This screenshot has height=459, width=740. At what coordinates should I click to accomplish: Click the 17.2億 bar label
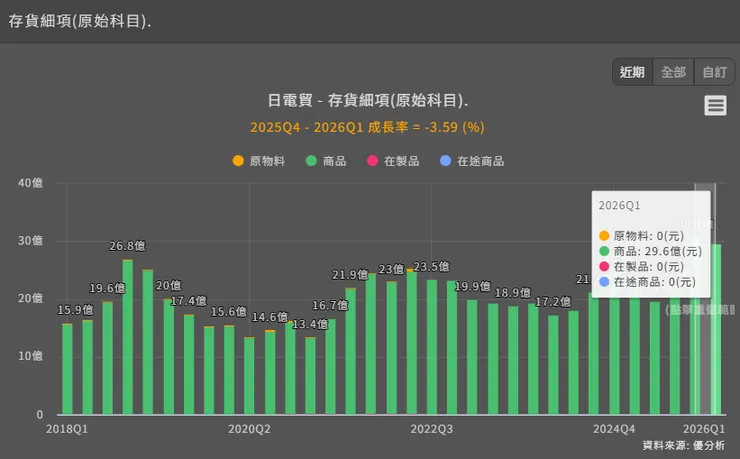coord(553,301)
